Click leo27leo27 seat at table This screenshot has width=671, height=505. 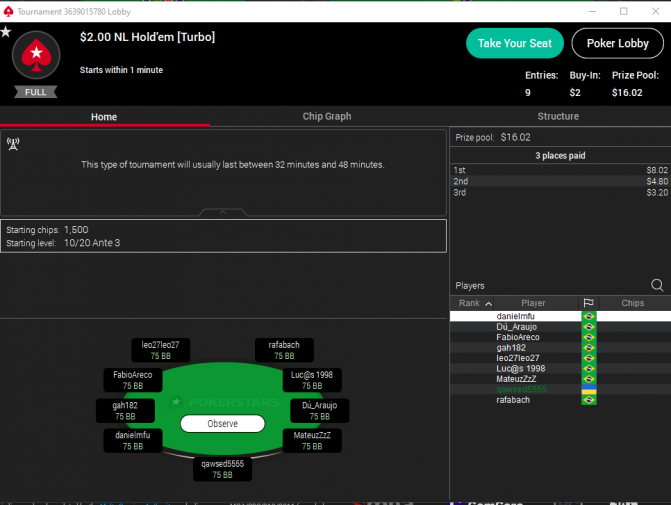pyautogui.click(x=160, y=350)
